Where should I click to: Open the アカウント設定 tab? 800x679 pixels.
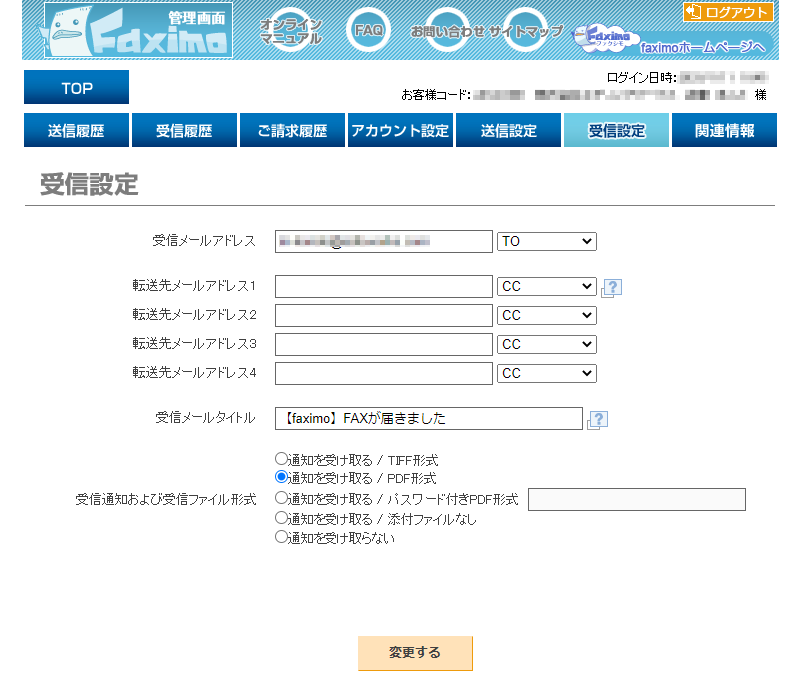tap(400, 131)
